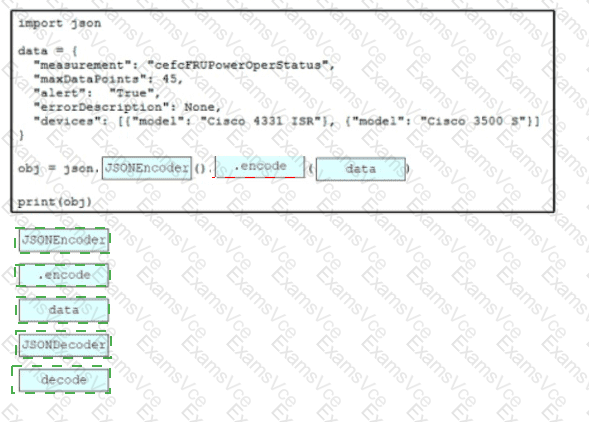Click the "errorDescription": None line

[x=127, y=107]
